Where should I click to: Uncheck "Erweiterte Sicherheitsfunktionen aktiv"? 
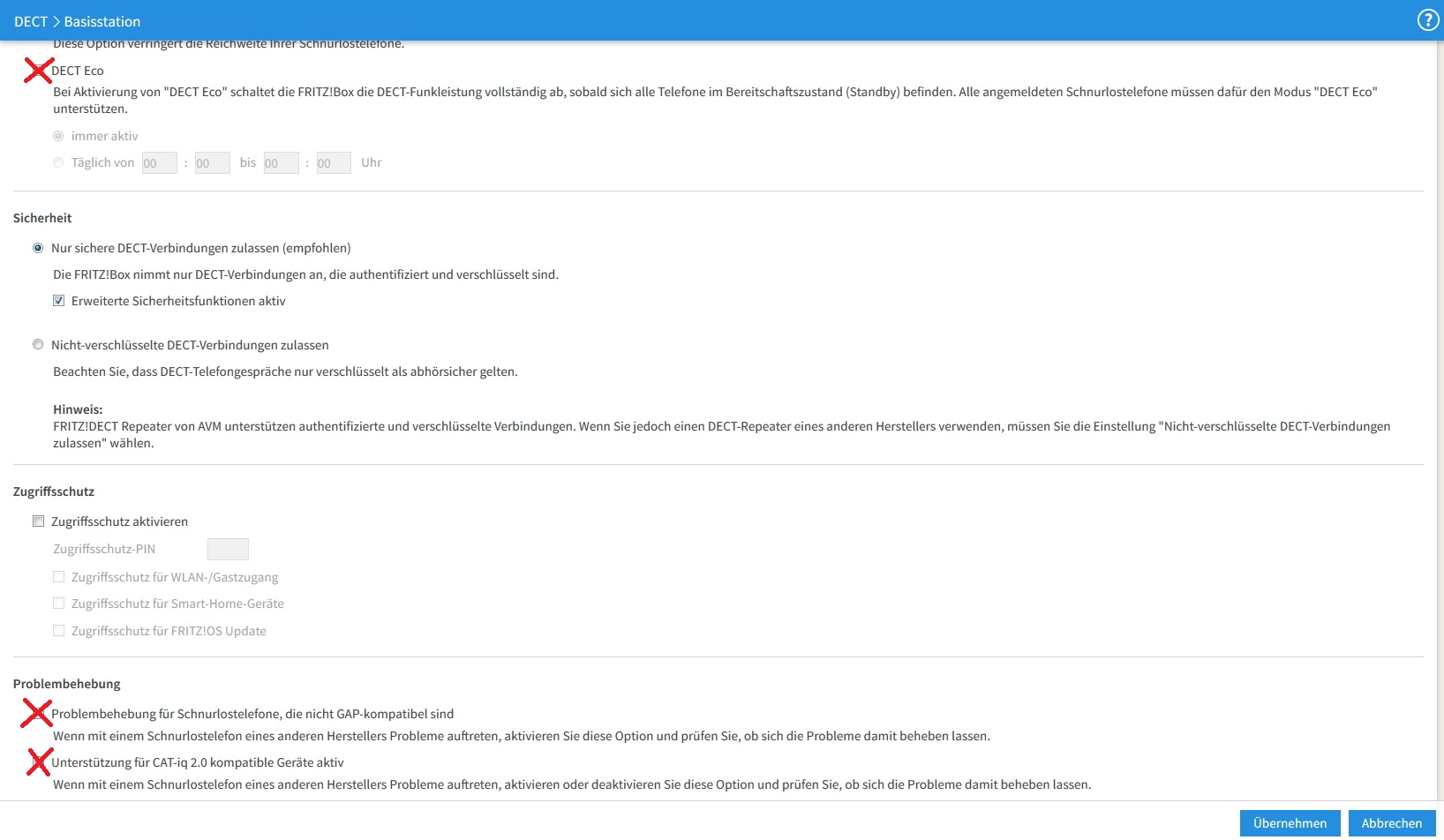(58, 301)
